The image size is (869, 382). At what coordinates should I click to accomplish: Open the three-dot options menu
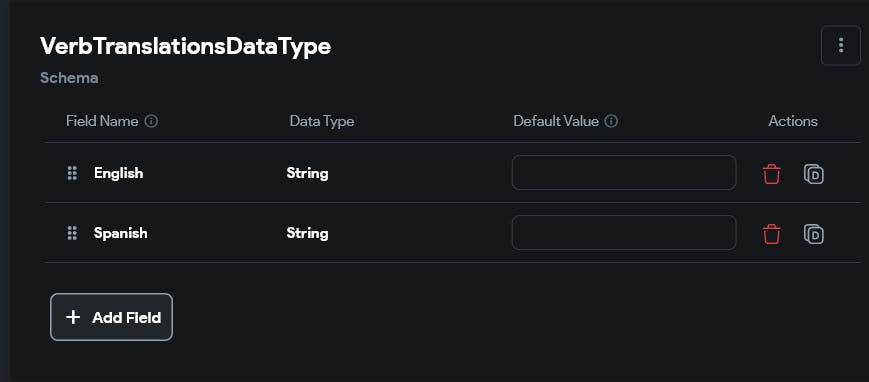841,45
